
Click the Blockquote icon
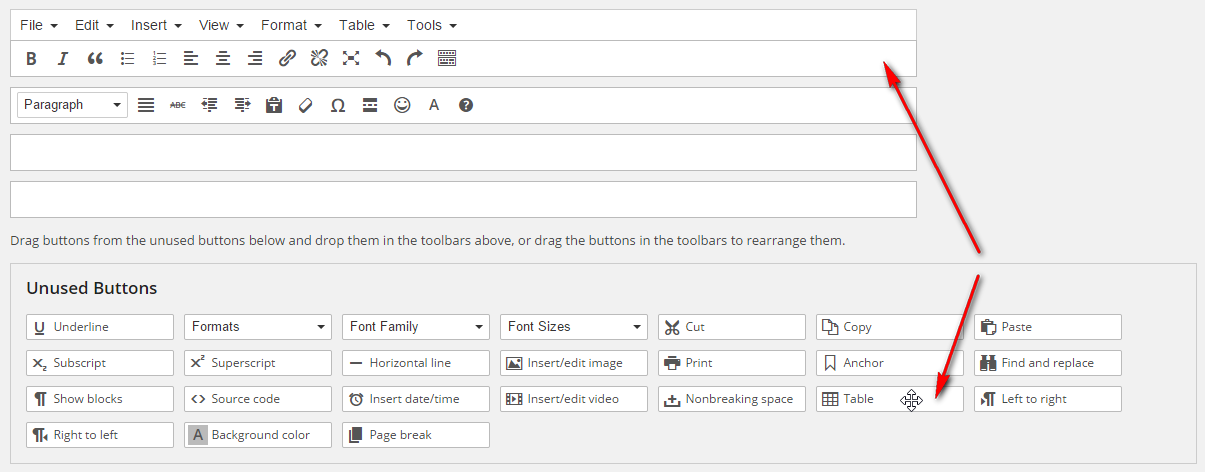tap(95, 59)
